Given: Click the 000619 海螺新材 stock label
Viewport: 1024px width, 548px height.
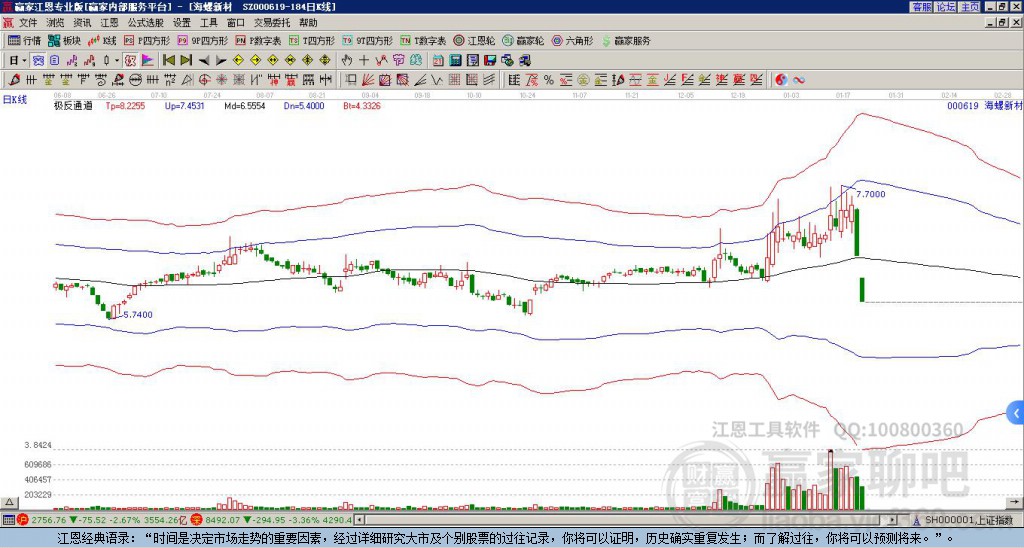Looking at the screenshot, I should coord(984,105).
